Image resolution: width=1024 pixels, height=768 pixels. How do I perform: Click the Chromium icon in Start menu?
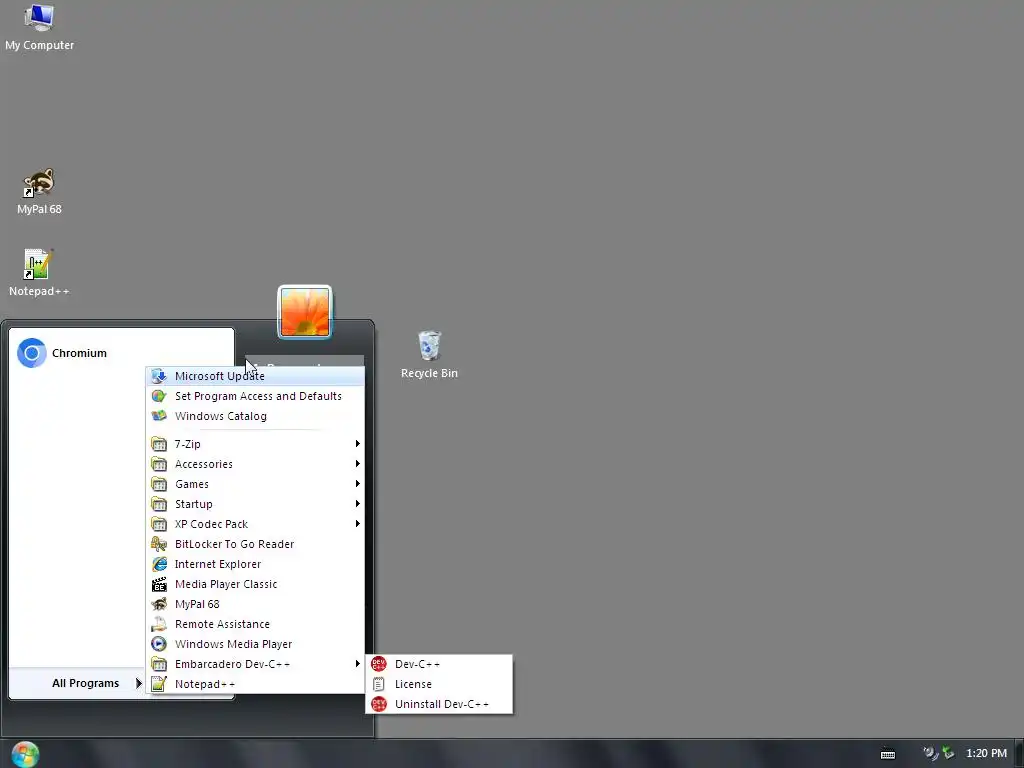[31, 353]
